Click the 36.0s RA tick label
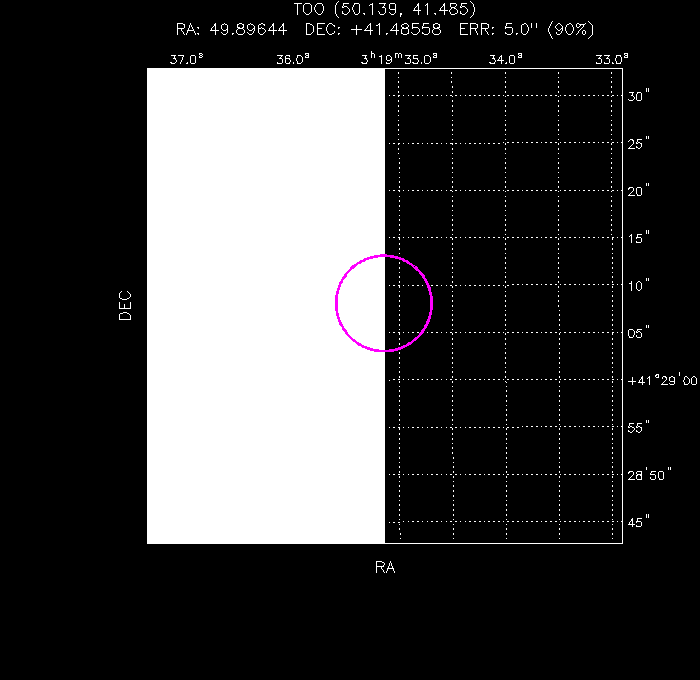 pyautogui.click(x=293, y=59)
